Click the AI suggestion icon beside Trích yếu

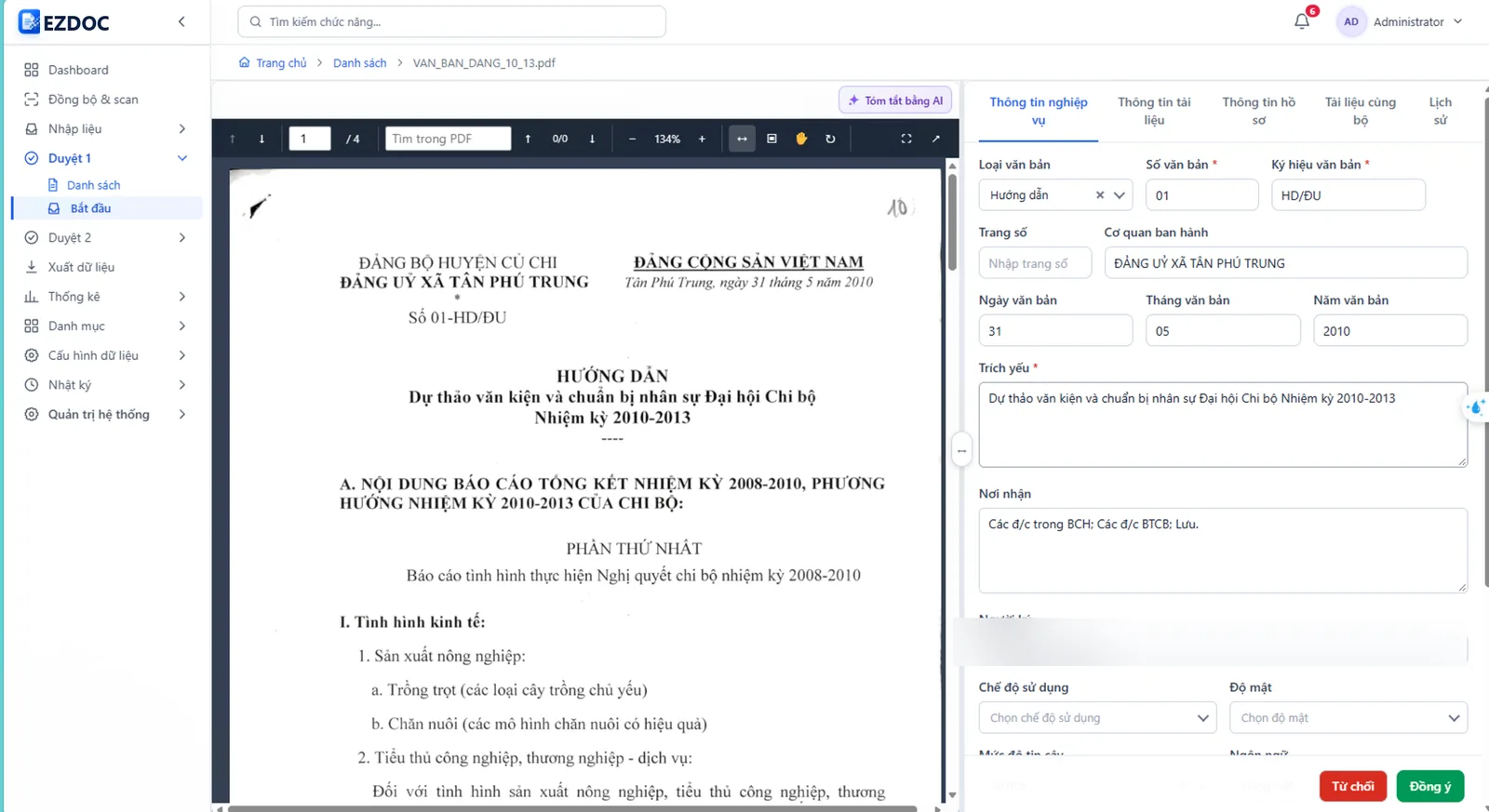pyautogui.click(x=1475, y=407)
